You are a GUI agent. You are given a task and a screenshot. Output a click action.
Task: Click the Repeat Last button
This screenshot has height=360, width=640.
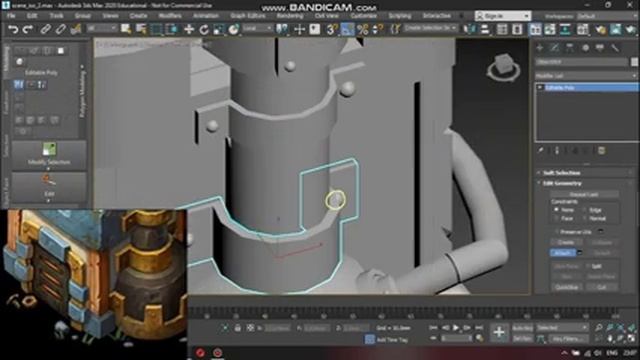pos(584,195)
